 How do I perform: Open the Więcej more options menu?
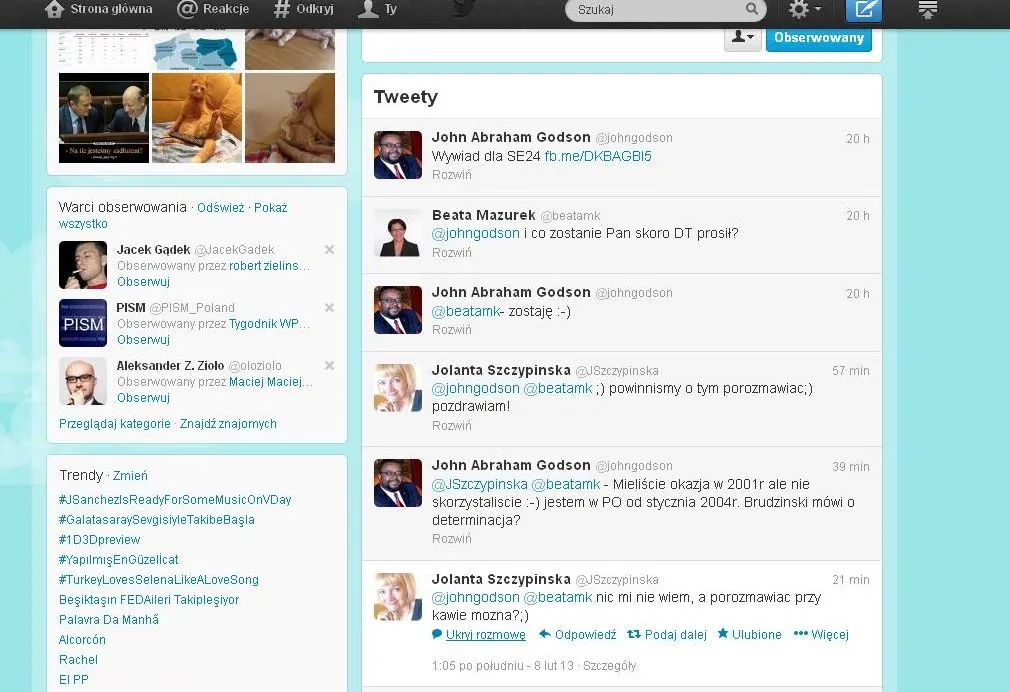coord(821,635)
